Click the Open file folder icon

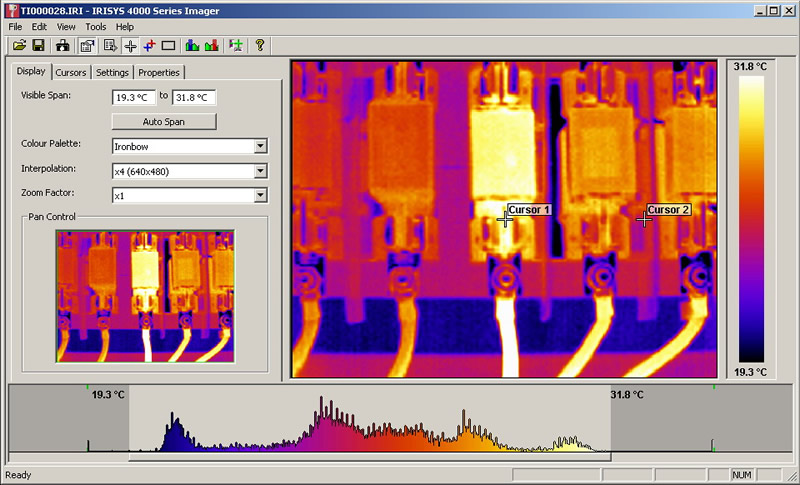point(19,45)
